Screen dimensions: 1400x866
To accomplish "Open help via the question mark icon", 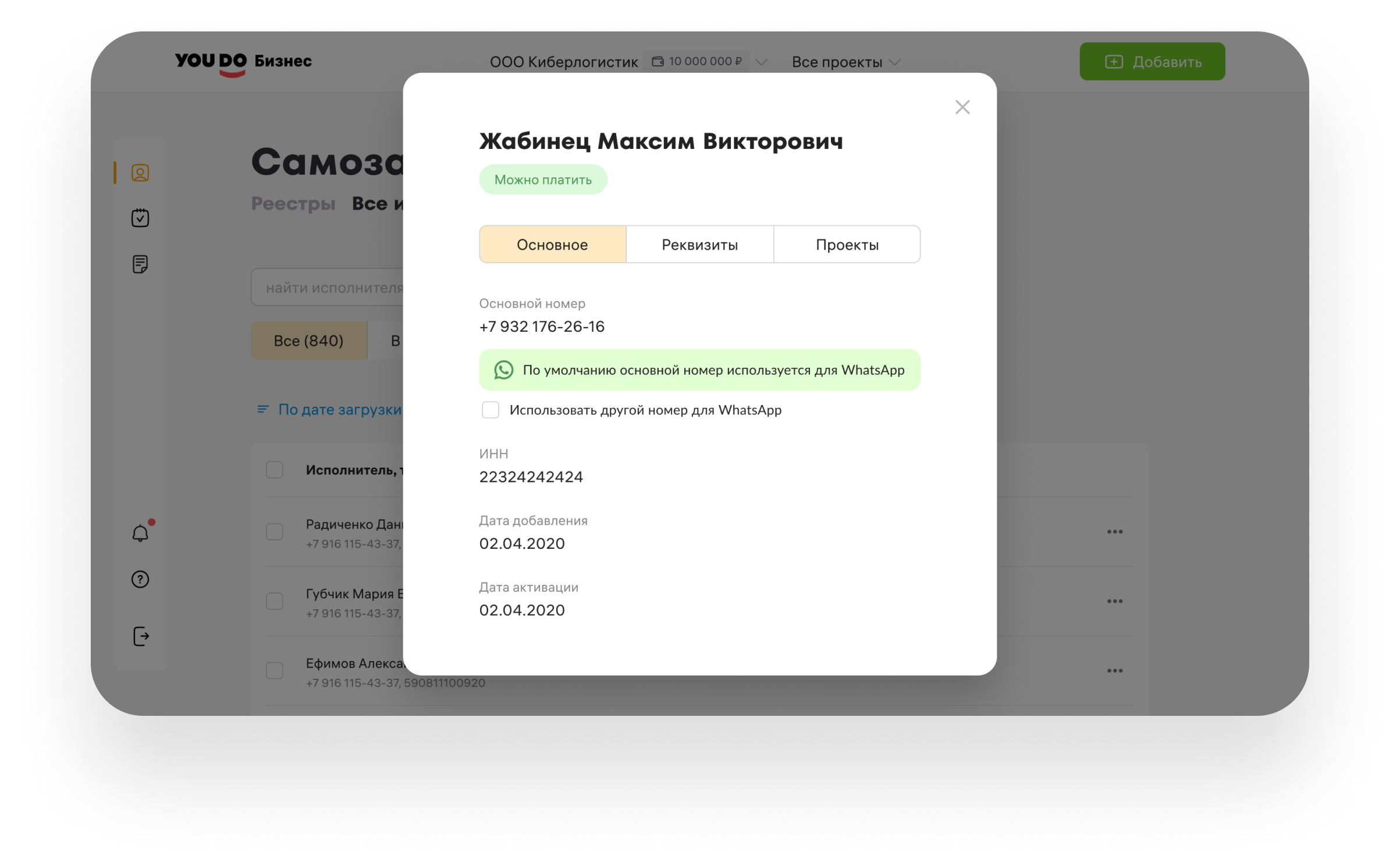I will tap(140, 580).
